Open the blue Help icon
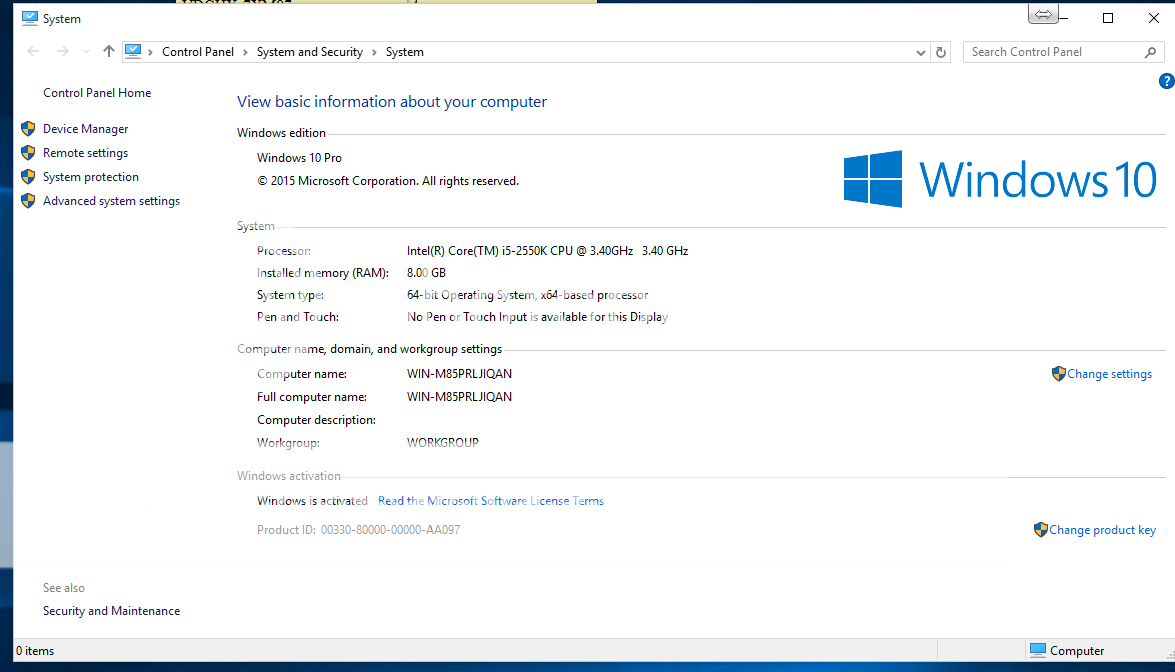The width and height of the screenshot is (1175, 672). 1167,81
